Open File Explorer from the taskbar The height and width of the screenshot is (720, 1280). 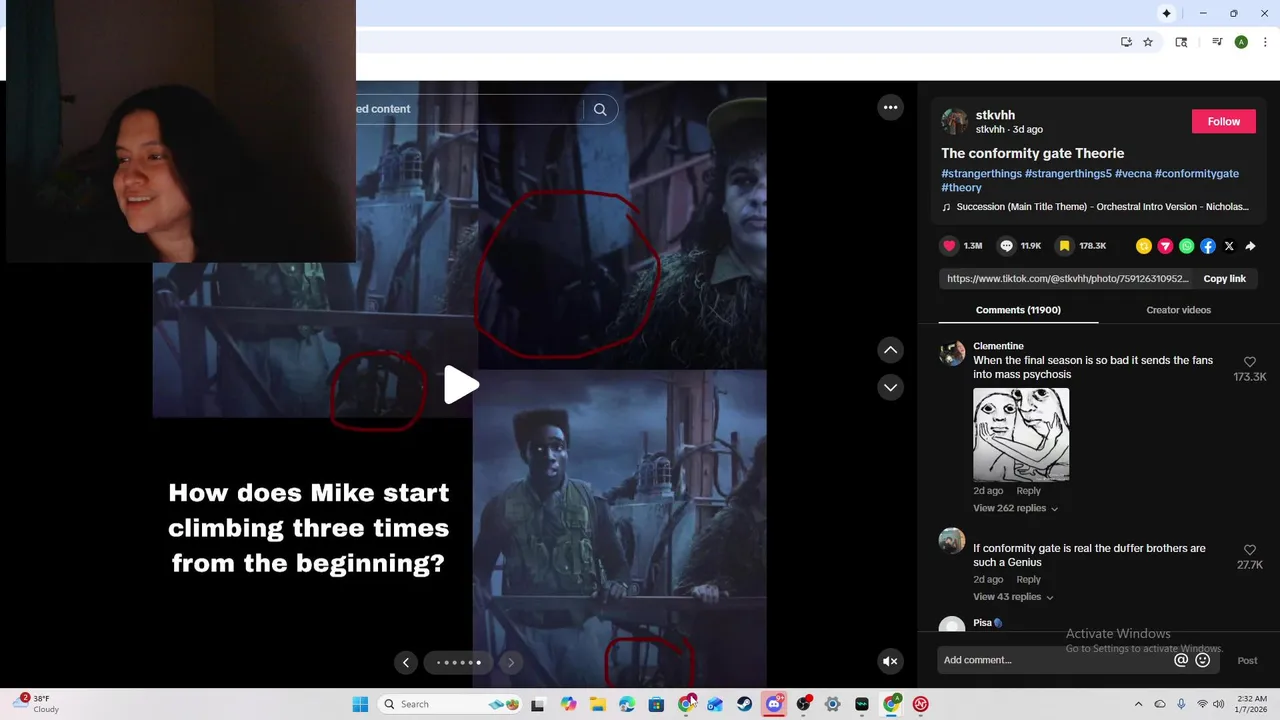coord(598,704)
